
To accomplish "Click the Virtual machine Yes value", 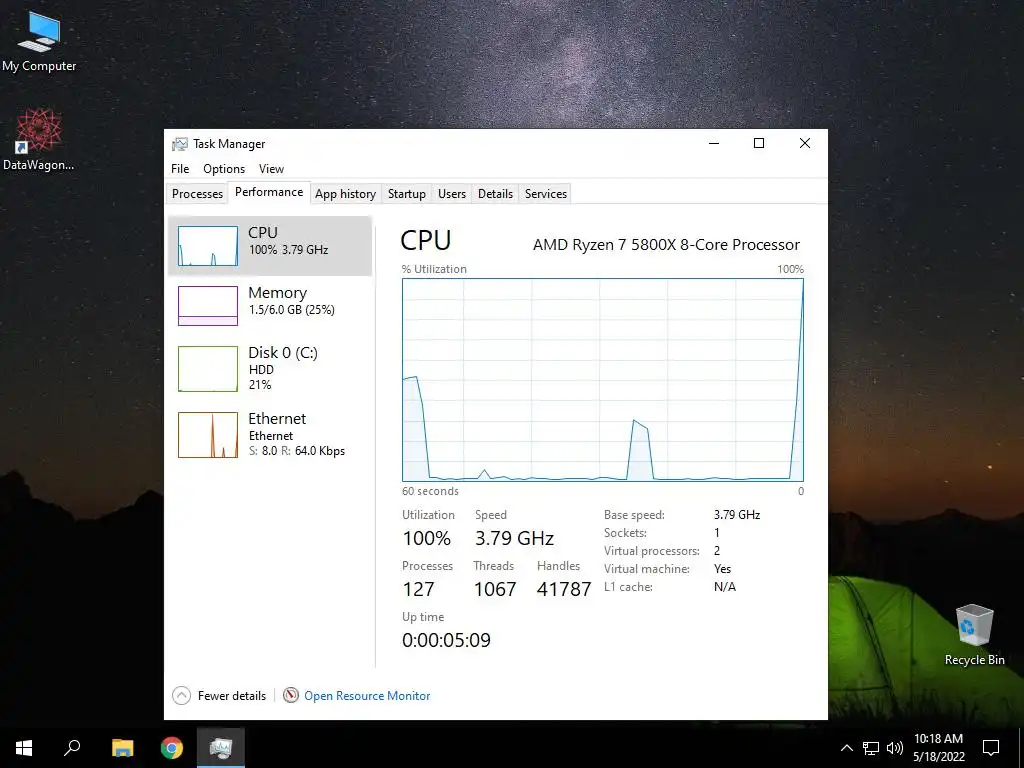I will [x=722, y=569].
